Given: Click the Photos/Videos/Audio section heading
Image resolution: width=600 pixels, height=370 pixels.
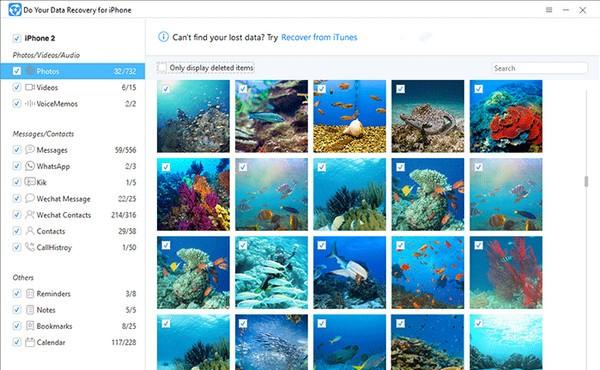Looking at the screenshot, I should click(x=46, y=55).
